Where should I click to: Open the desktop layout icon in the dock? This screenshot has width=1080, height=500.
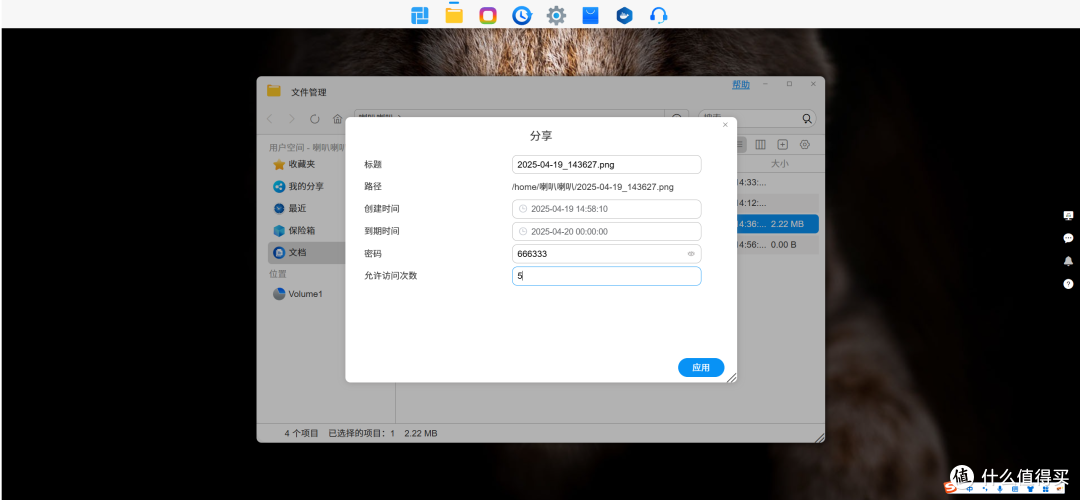419,15
